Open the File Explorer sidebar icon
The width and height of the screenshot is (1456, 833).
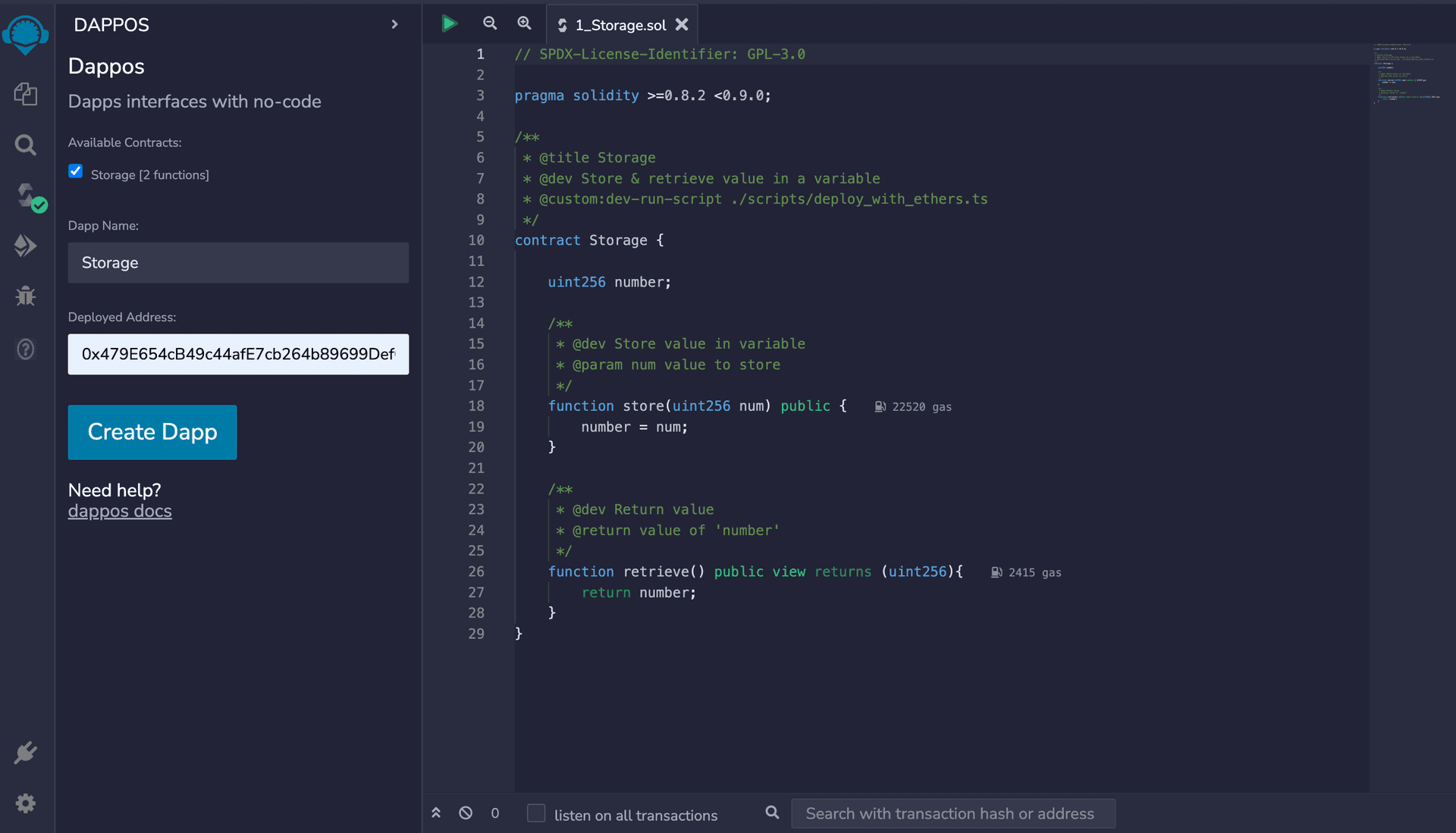(26, 94)
